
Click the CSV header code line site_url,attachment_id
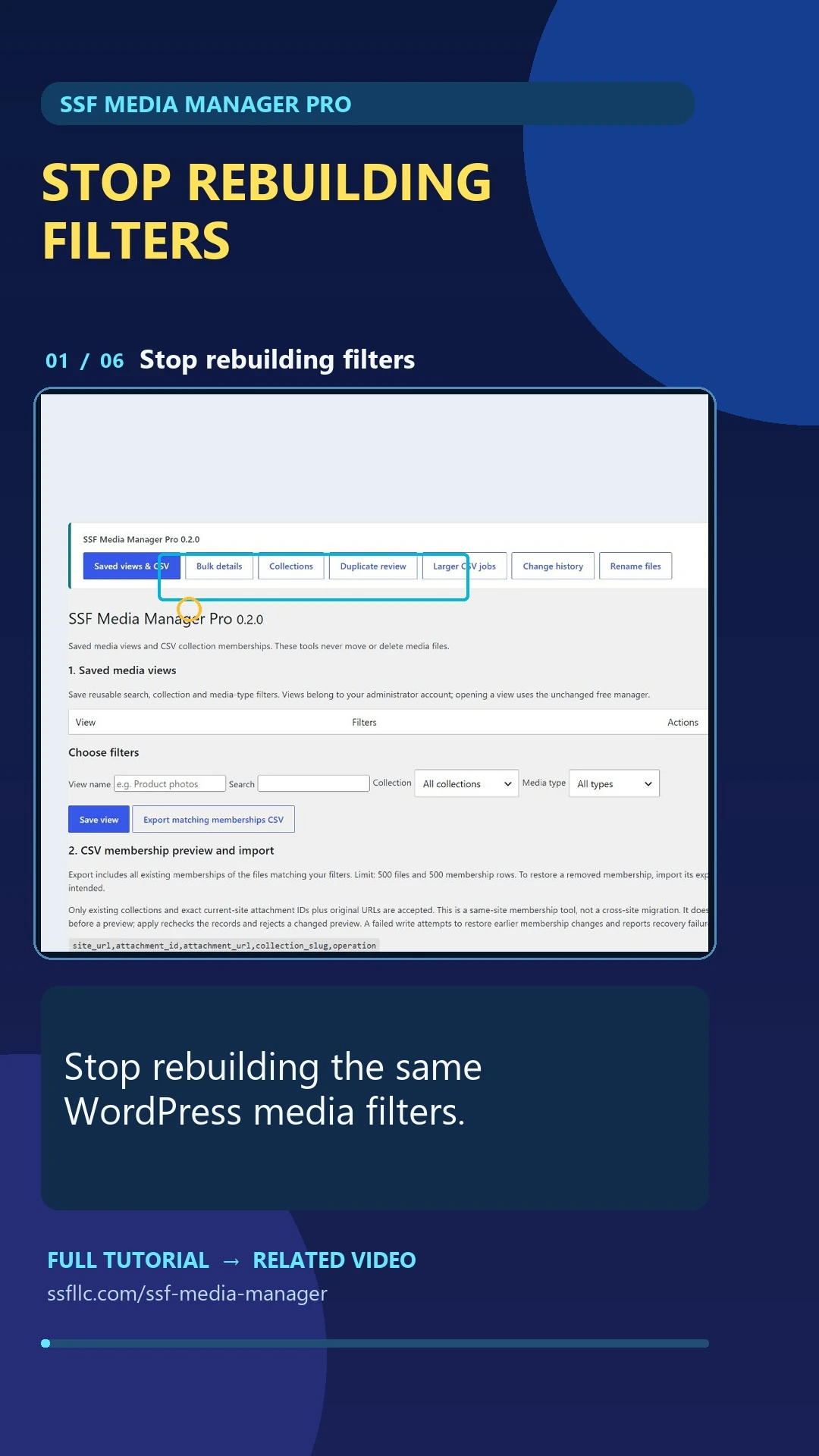coord(224,945)
